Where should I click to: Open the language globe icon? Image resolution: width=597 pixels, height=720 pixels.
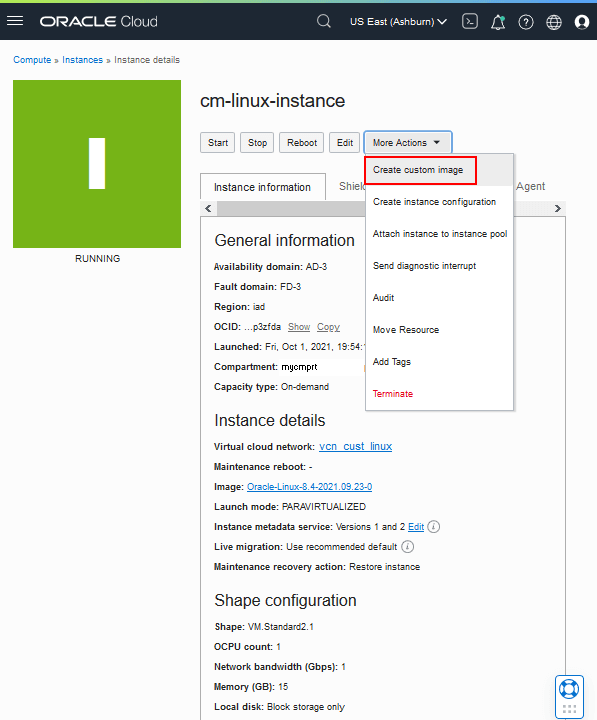click(554, 22)
